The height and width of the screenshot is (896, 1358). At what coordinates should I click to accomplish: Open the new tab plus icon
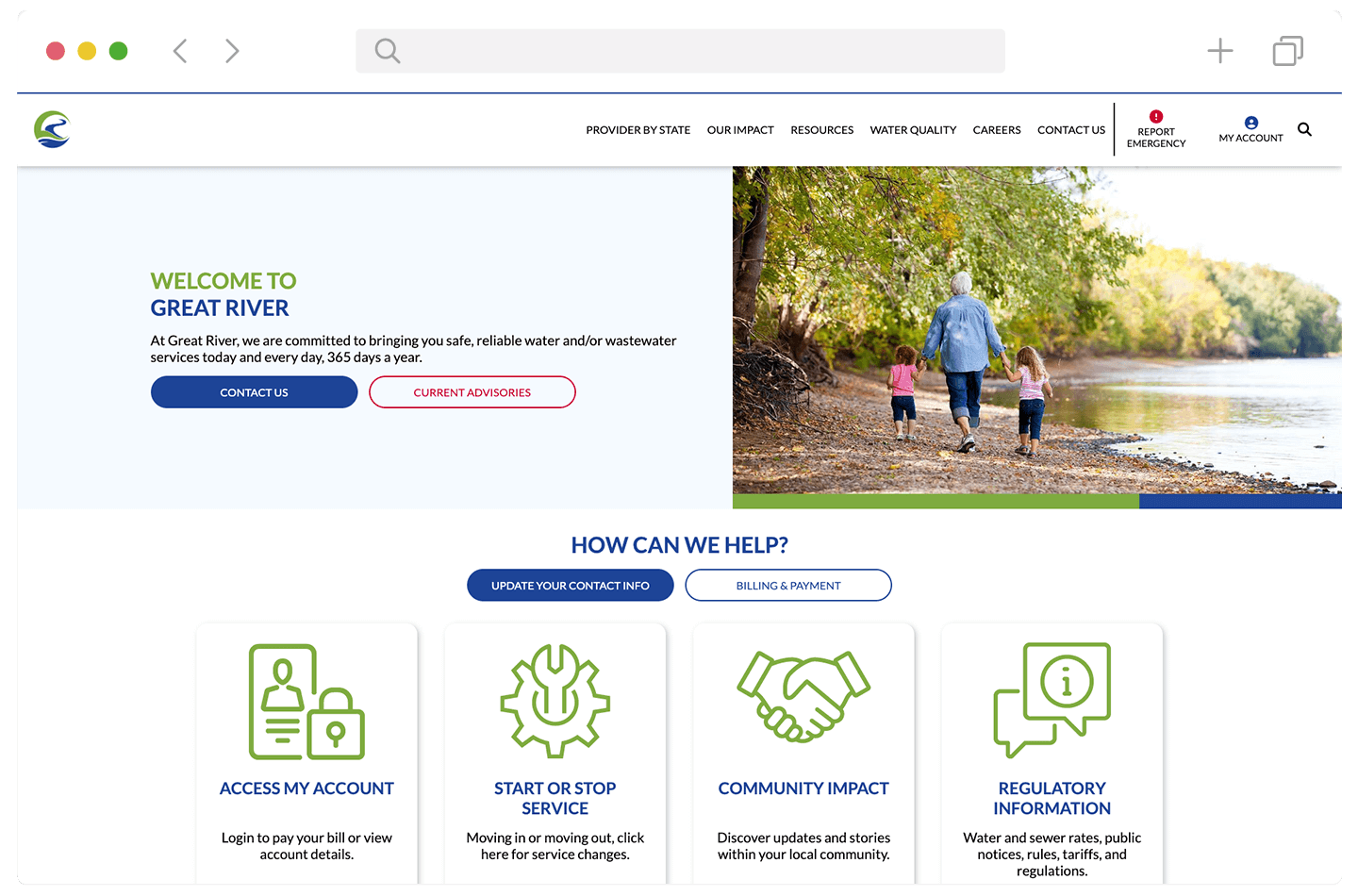tap(1220, 50)
